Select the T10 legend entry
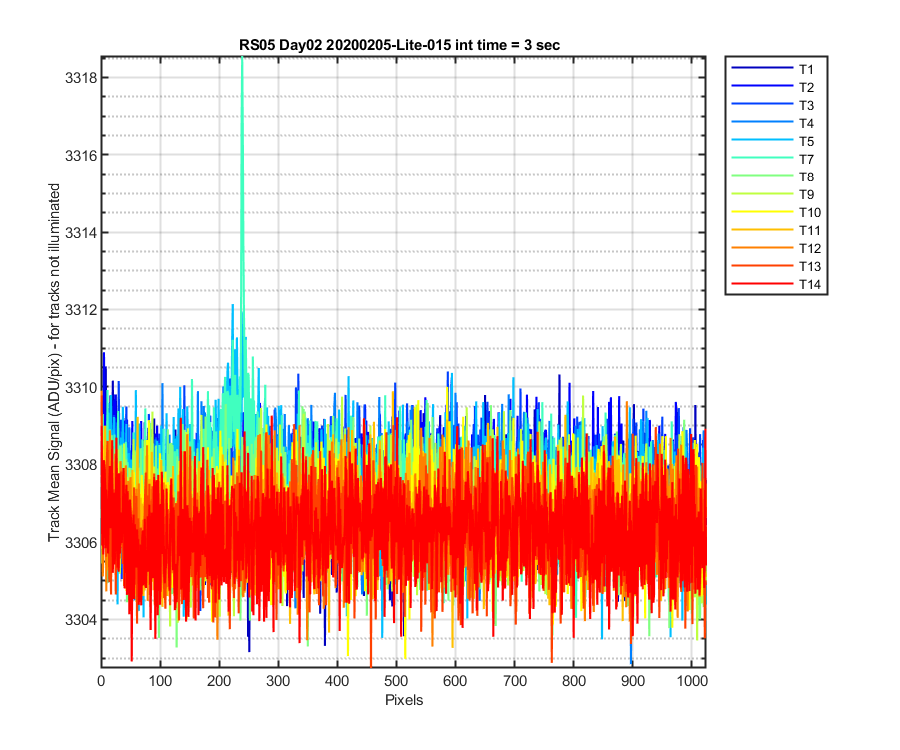The height and width of the screenshot is (750, 900). [x=776, y=212]
